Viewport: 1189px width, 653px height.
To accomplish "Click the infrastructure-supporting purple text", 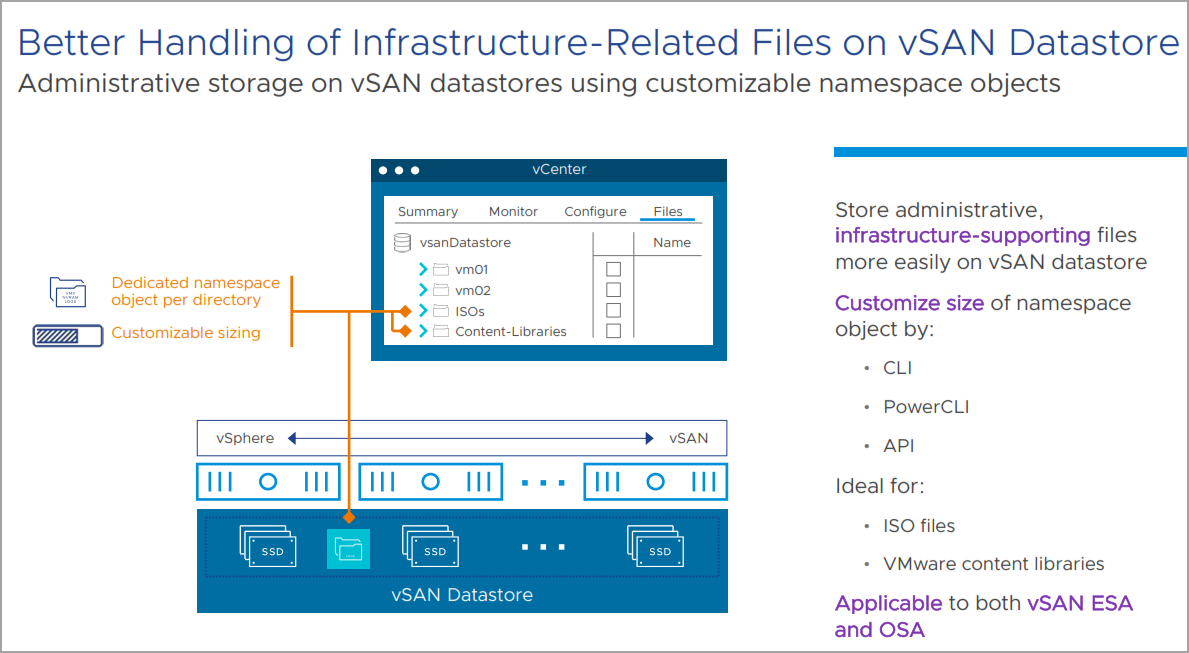I will click(x=962, y=236).
